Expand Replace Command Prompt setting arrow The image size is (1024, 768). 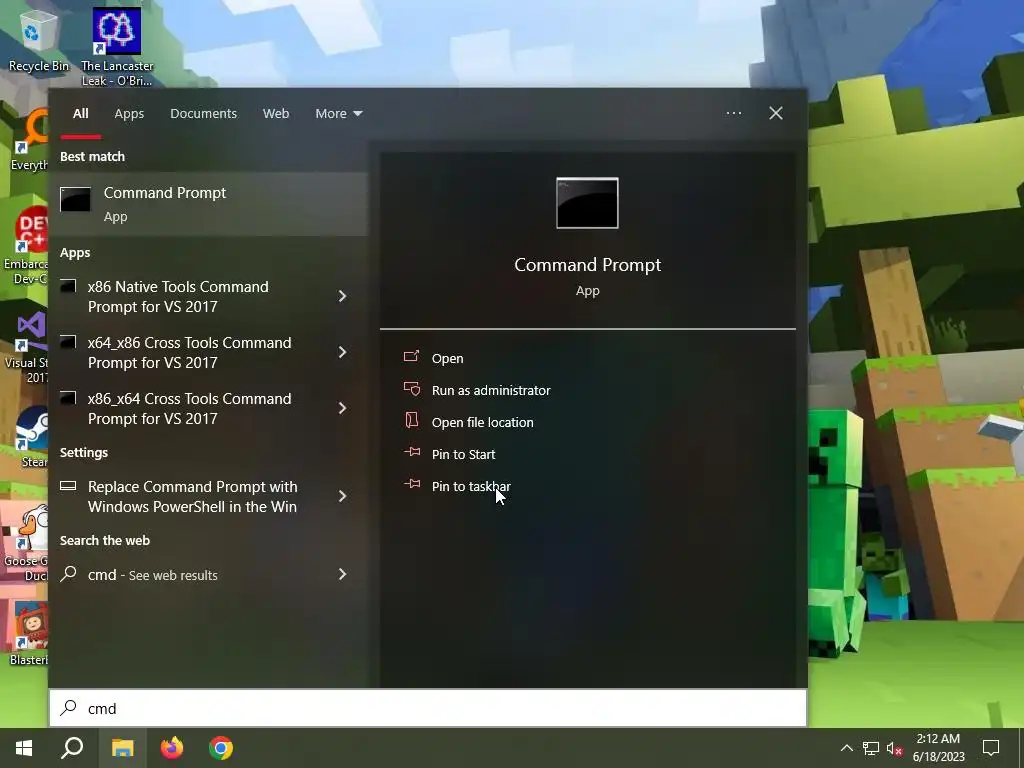(342, 496)
